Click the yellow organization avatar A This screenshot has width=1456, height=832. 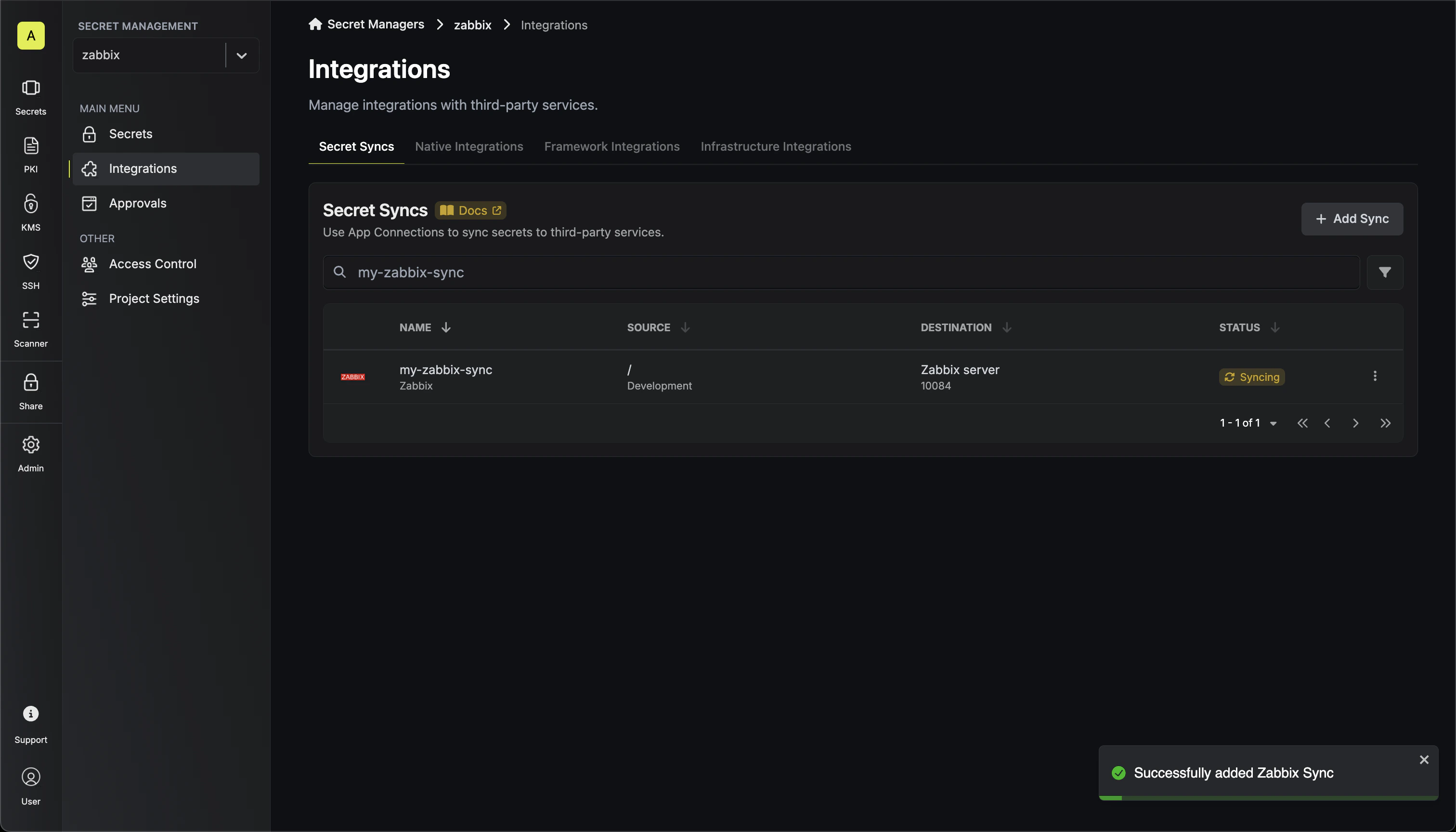(x=31, y=36)
